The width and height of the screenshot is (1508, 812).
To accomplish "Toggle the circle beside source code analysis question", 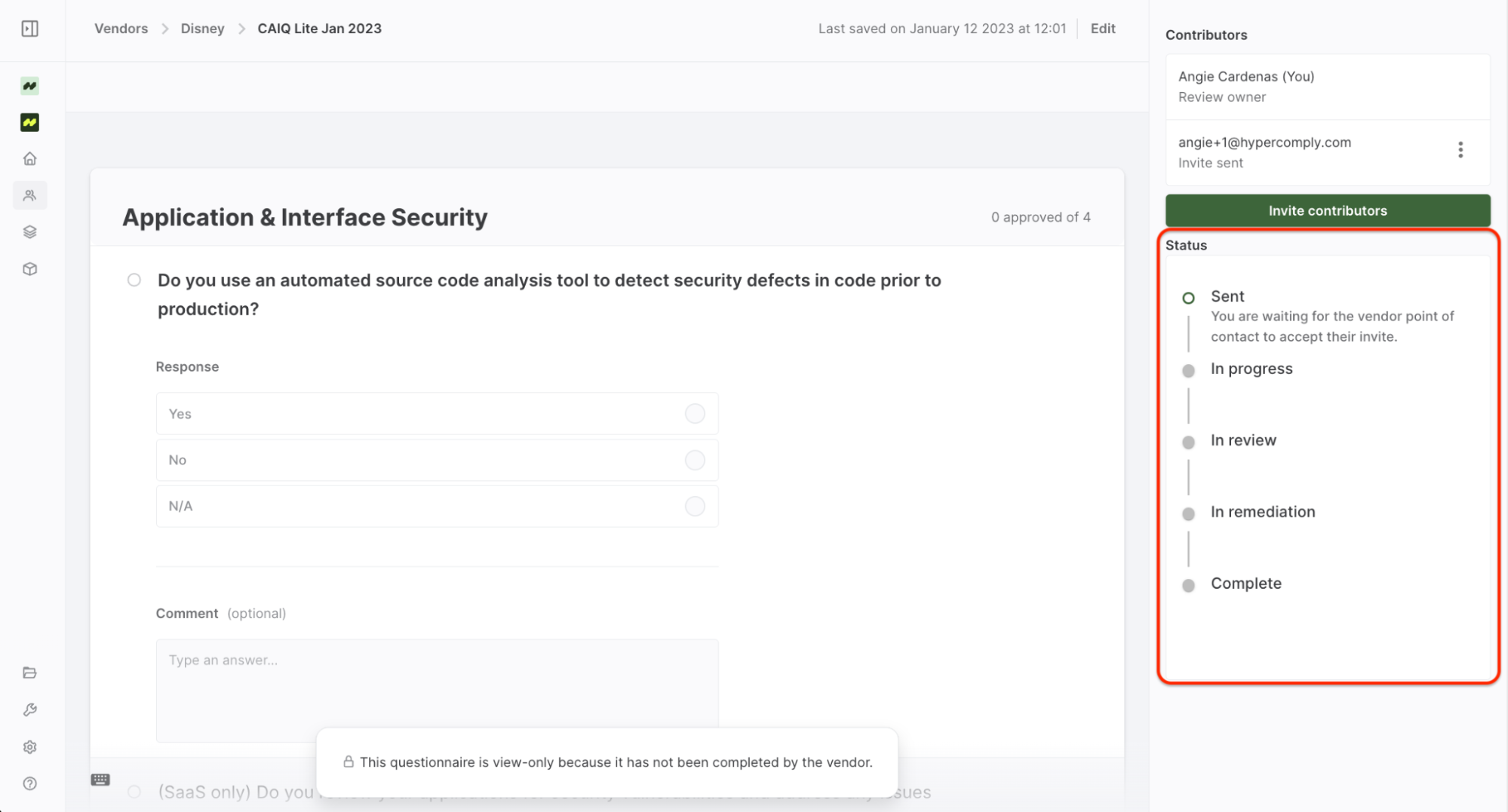I will (x=134, y=280).
